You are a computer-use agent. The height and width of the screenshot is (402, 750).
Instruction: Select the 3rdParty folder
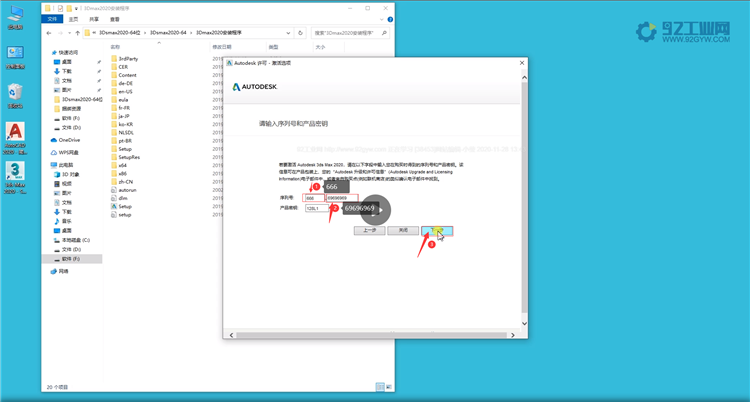click(x=124, y=59)
